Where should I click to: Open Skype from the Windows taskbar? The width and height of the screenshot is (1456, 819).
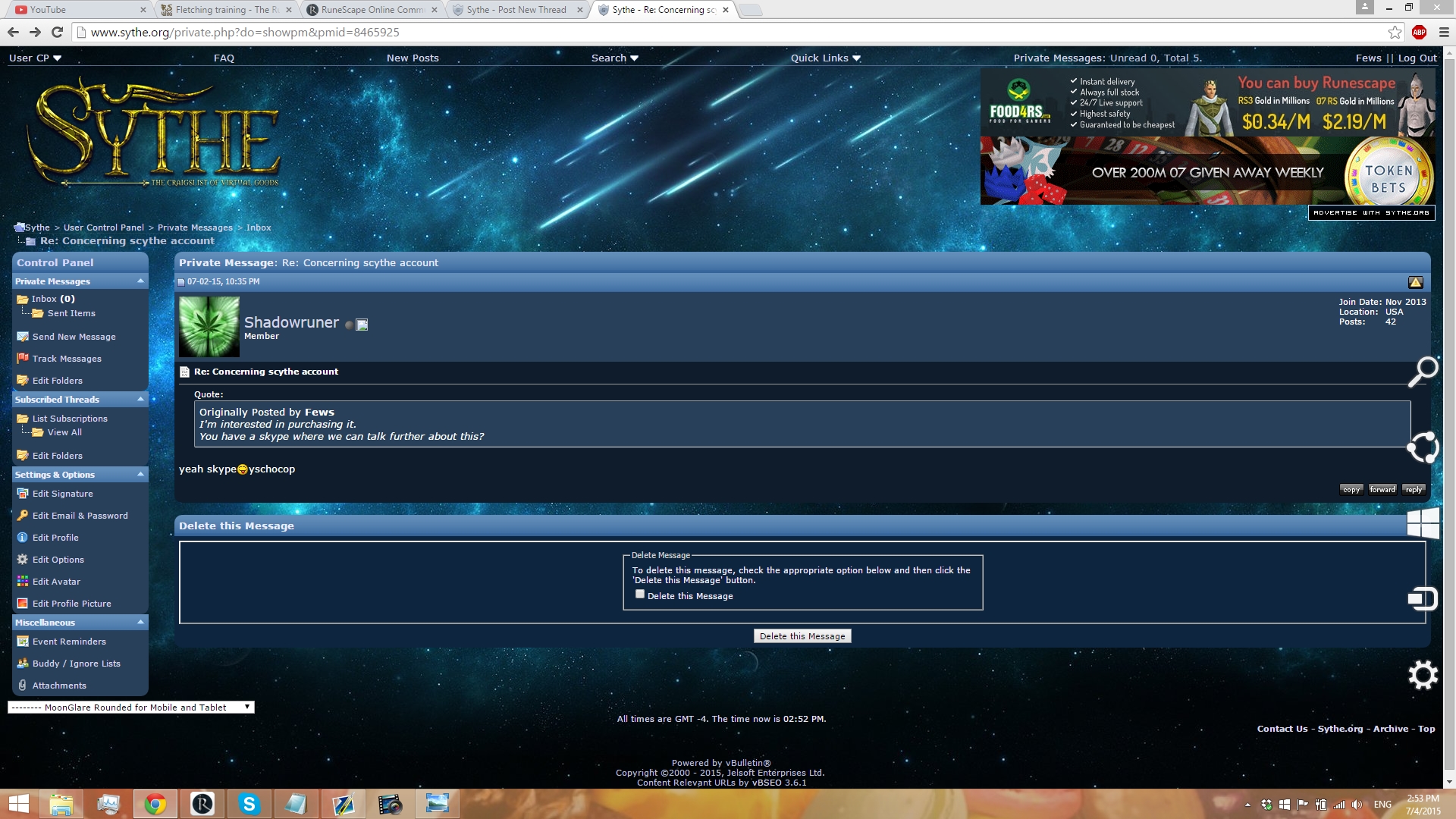[249, 803]
